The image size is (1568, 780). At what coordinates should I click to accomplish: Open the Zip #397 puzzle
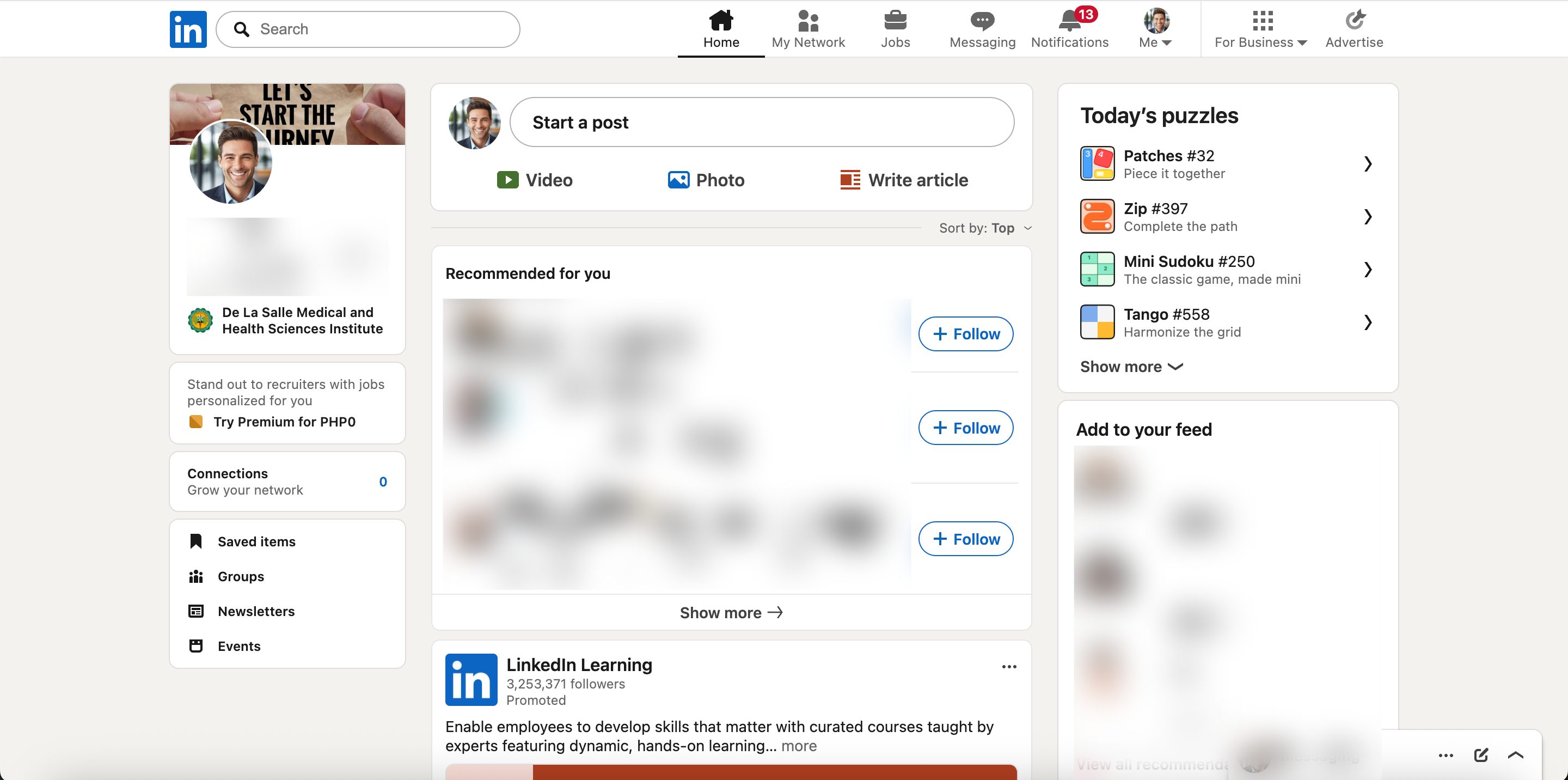click(x=1226, y=217)
